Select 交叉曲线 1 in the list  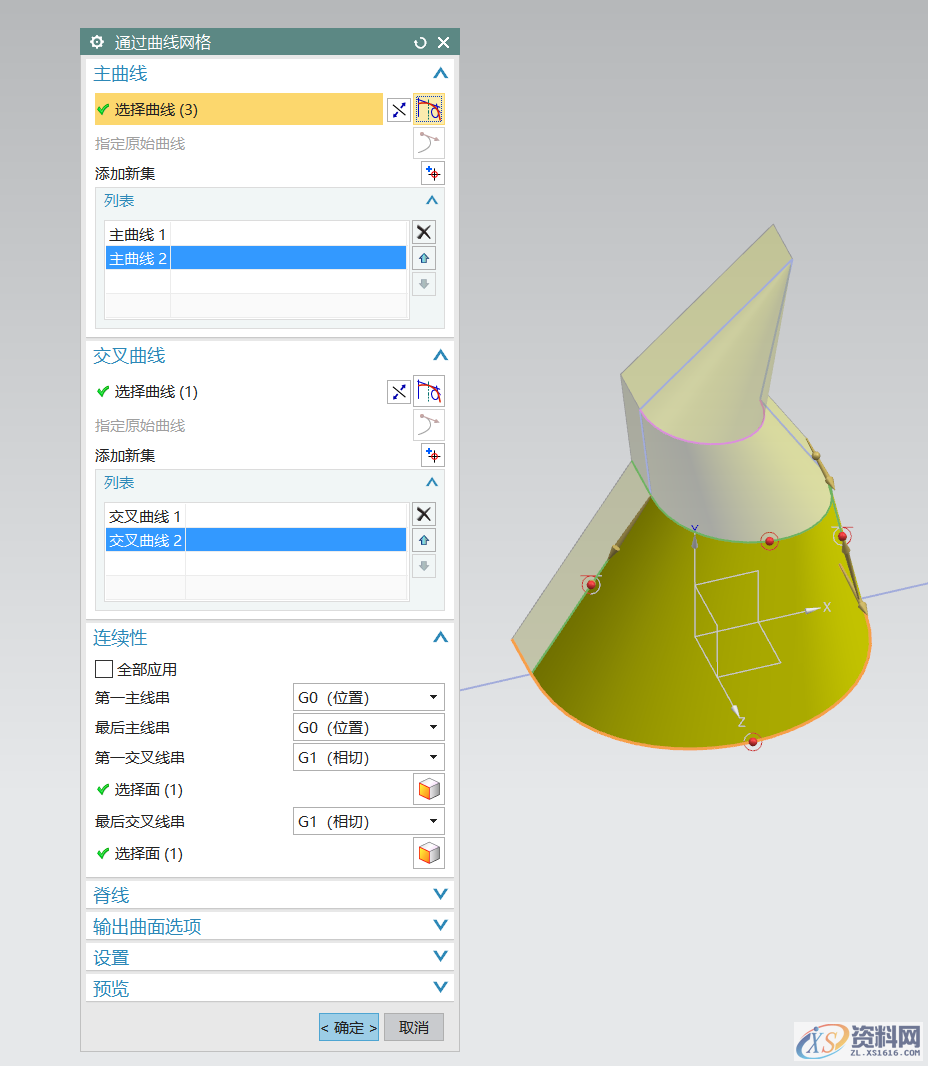click(145, 516)
